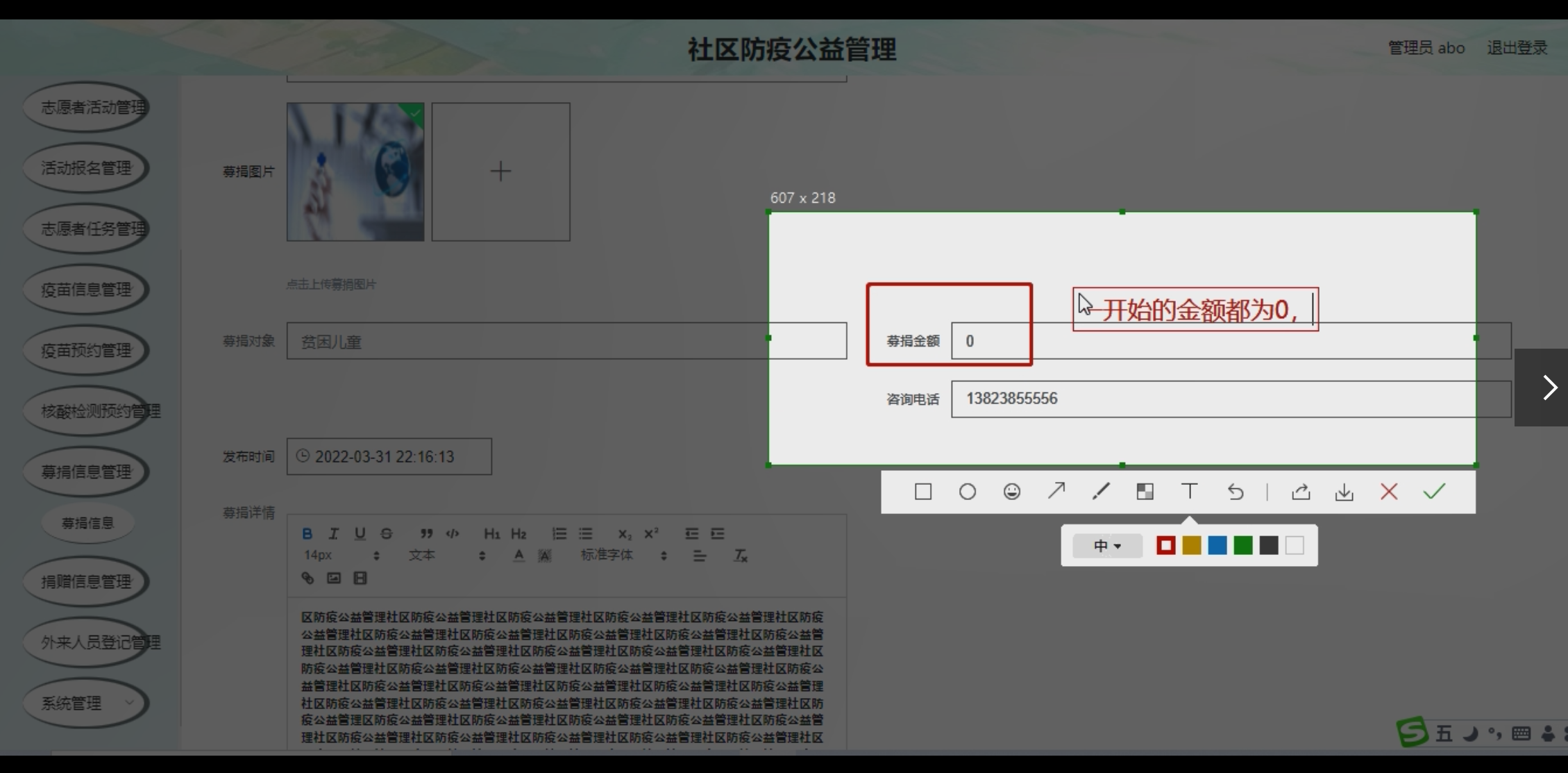
Task: Toggle bold formatting in editor
Action: 307,533
